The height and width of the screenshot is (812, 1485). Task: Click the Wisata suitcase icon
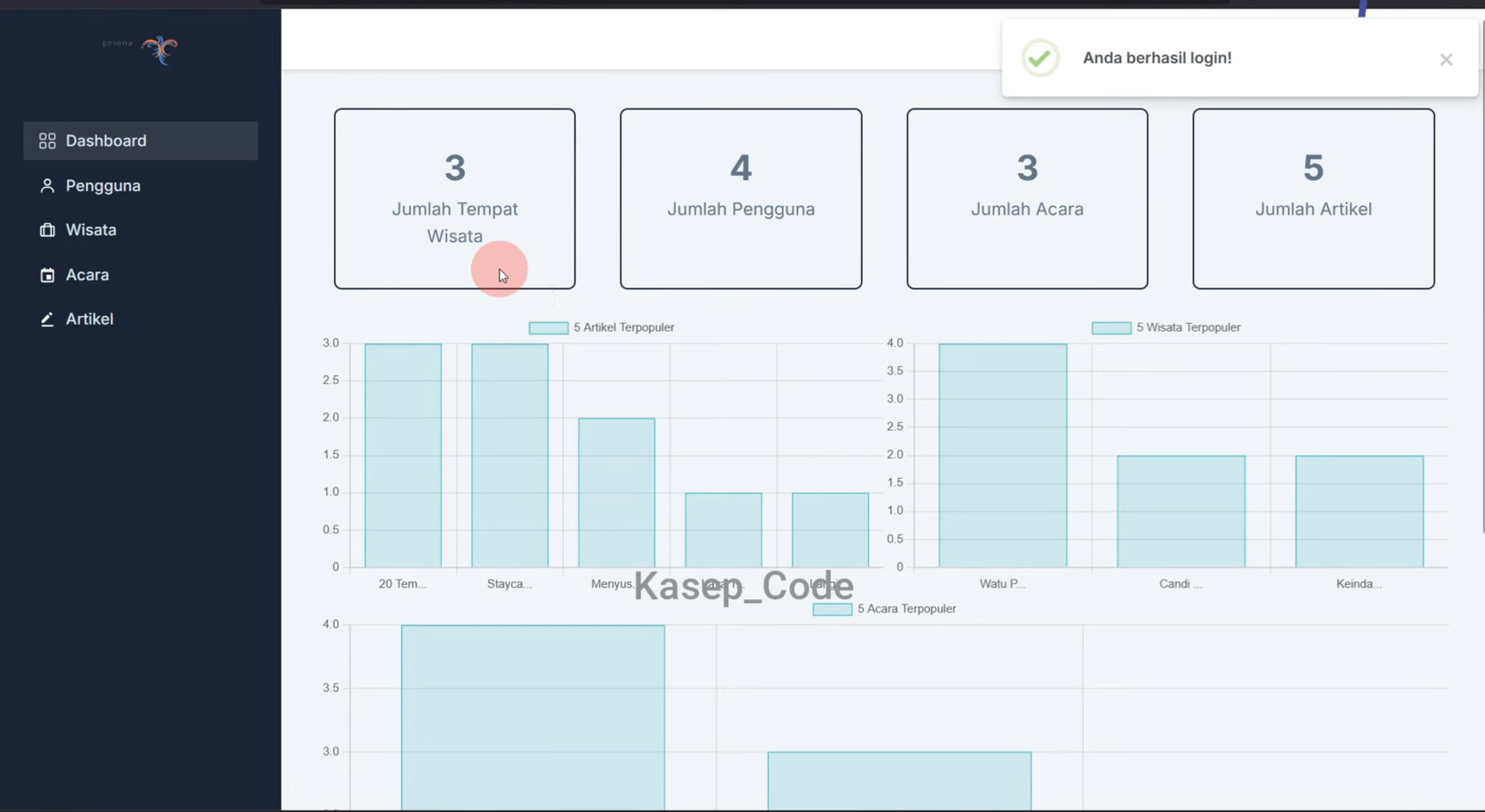pos(47,230)
